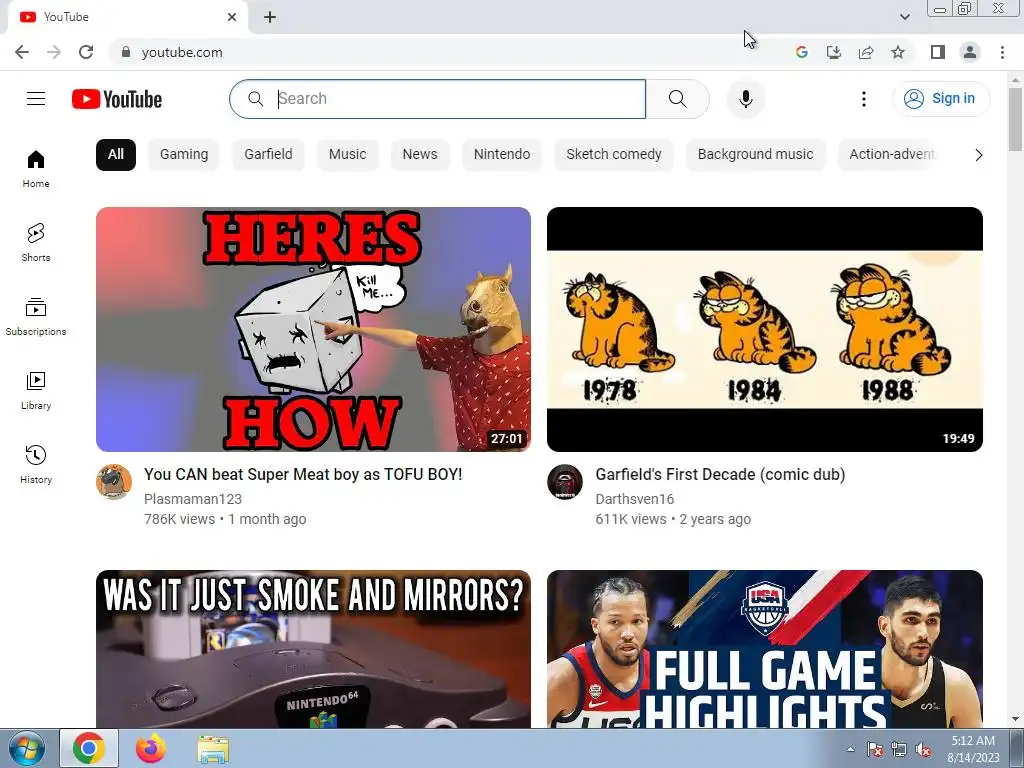Viewport: 1024px width, 768px height.
Task: Start voice search with microphone icon
Action: pyautogui.click(x=746, y=99)
